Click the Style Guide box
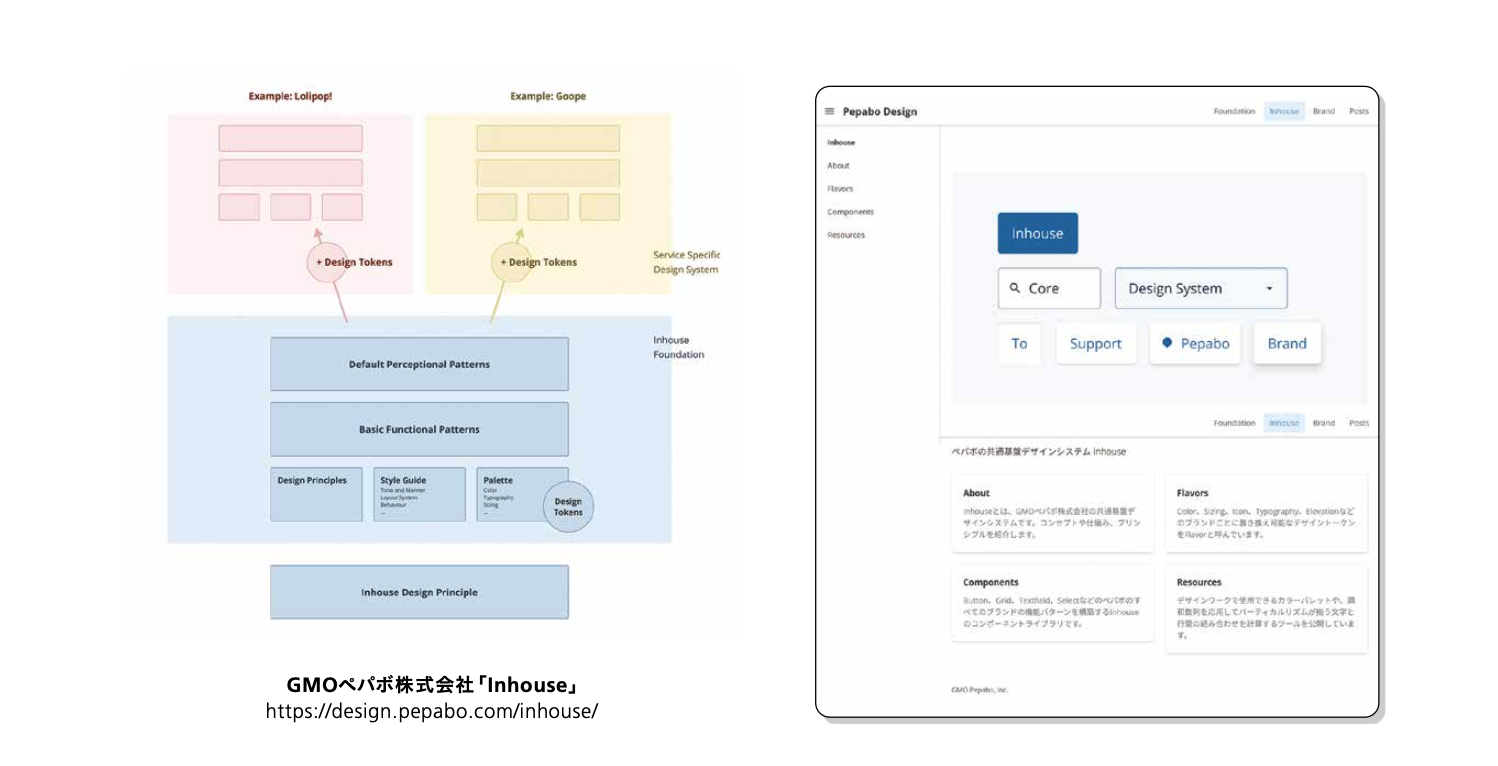Viewport: 1498px width, 766px height. (419, 494)
